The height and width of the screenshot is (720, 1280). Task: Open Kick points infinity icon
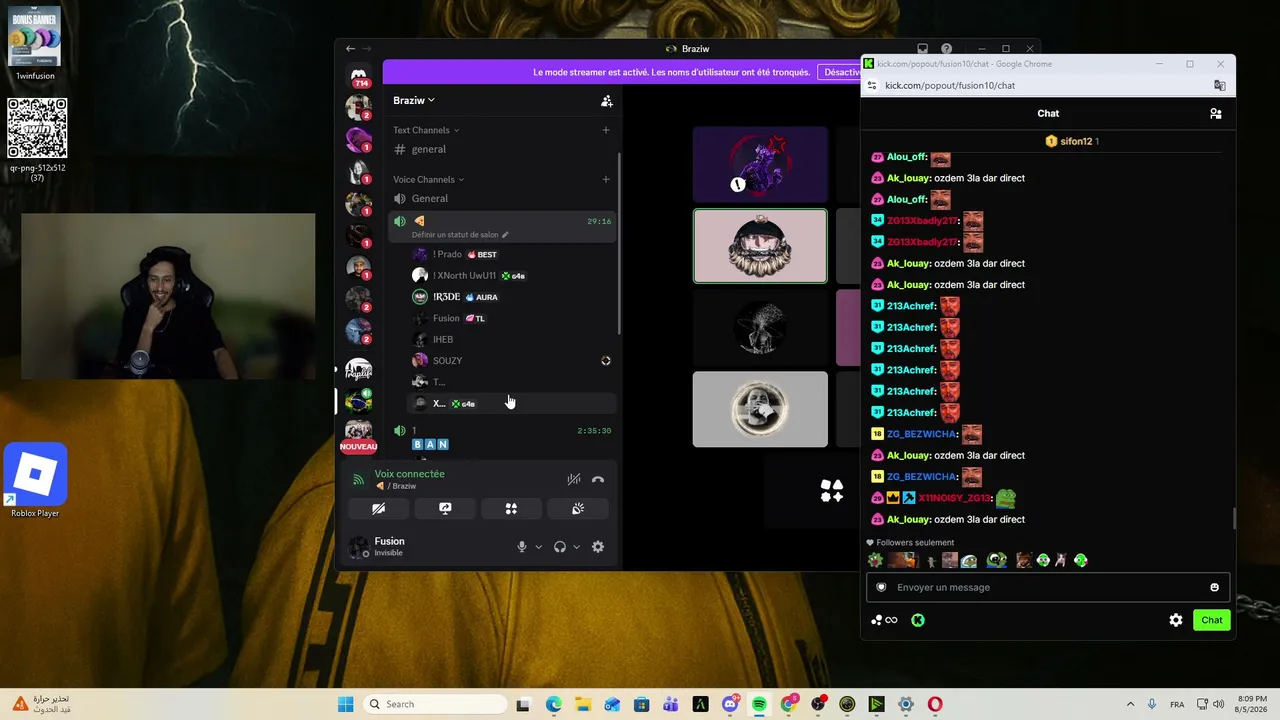(884, 620)
